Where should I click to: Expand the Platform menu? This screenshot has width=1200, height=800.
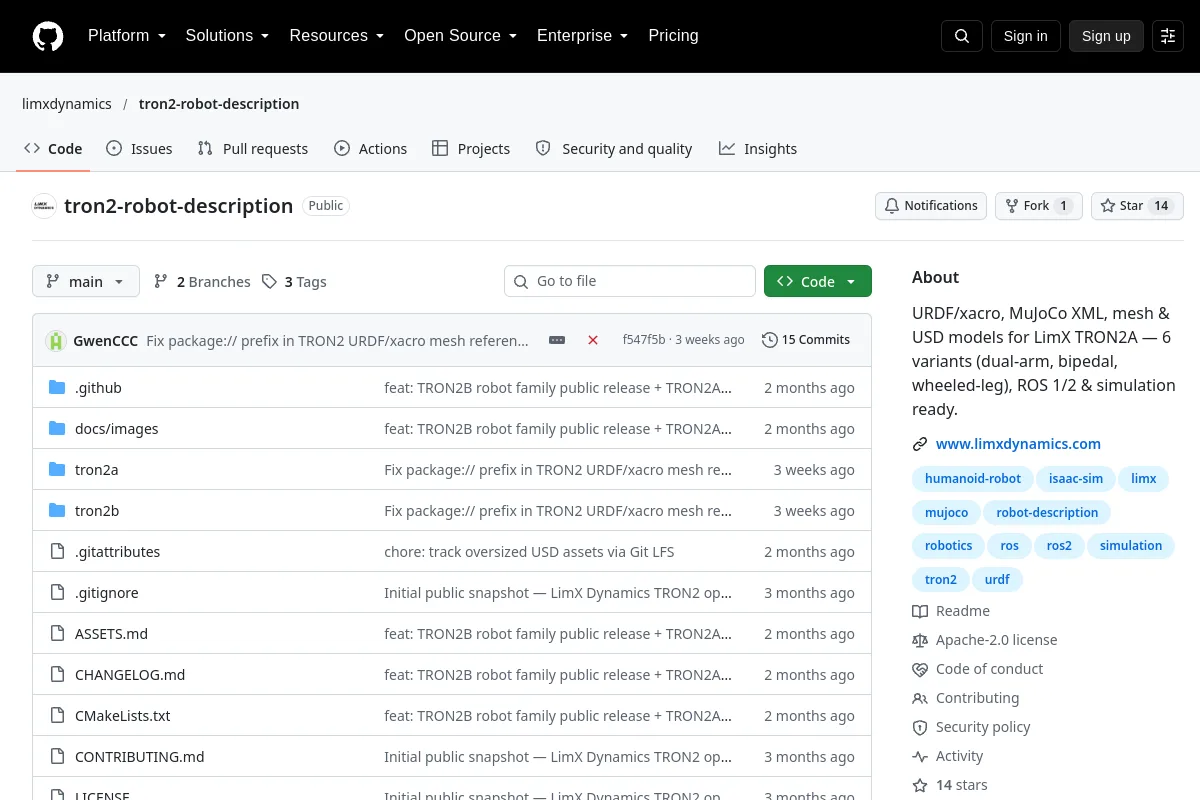click(126, 36)
